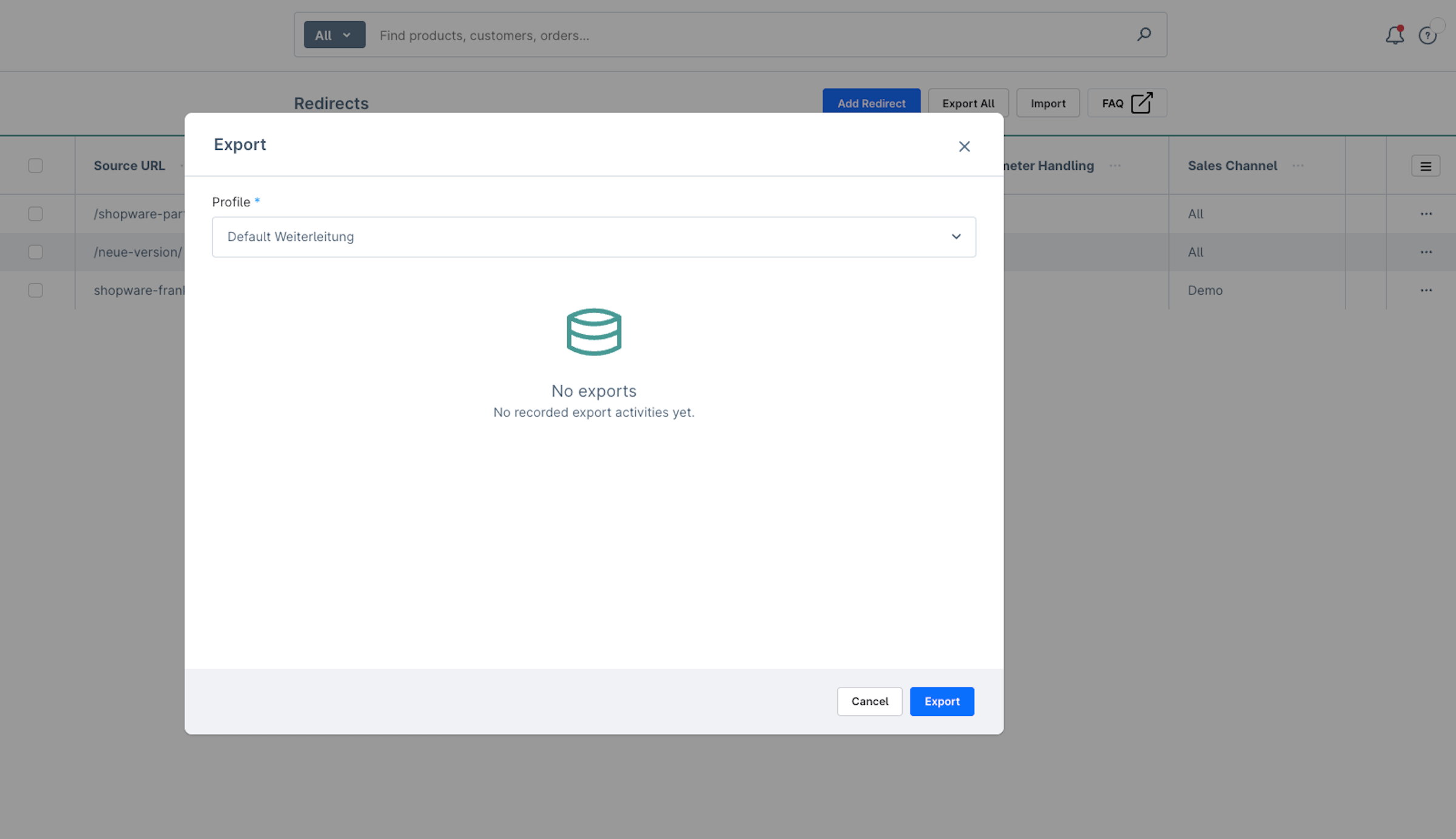Image resolution: width=1456 pixels, height=839 pixels.
Task: Click the Export All button
Action: click(x=968, y=103)
